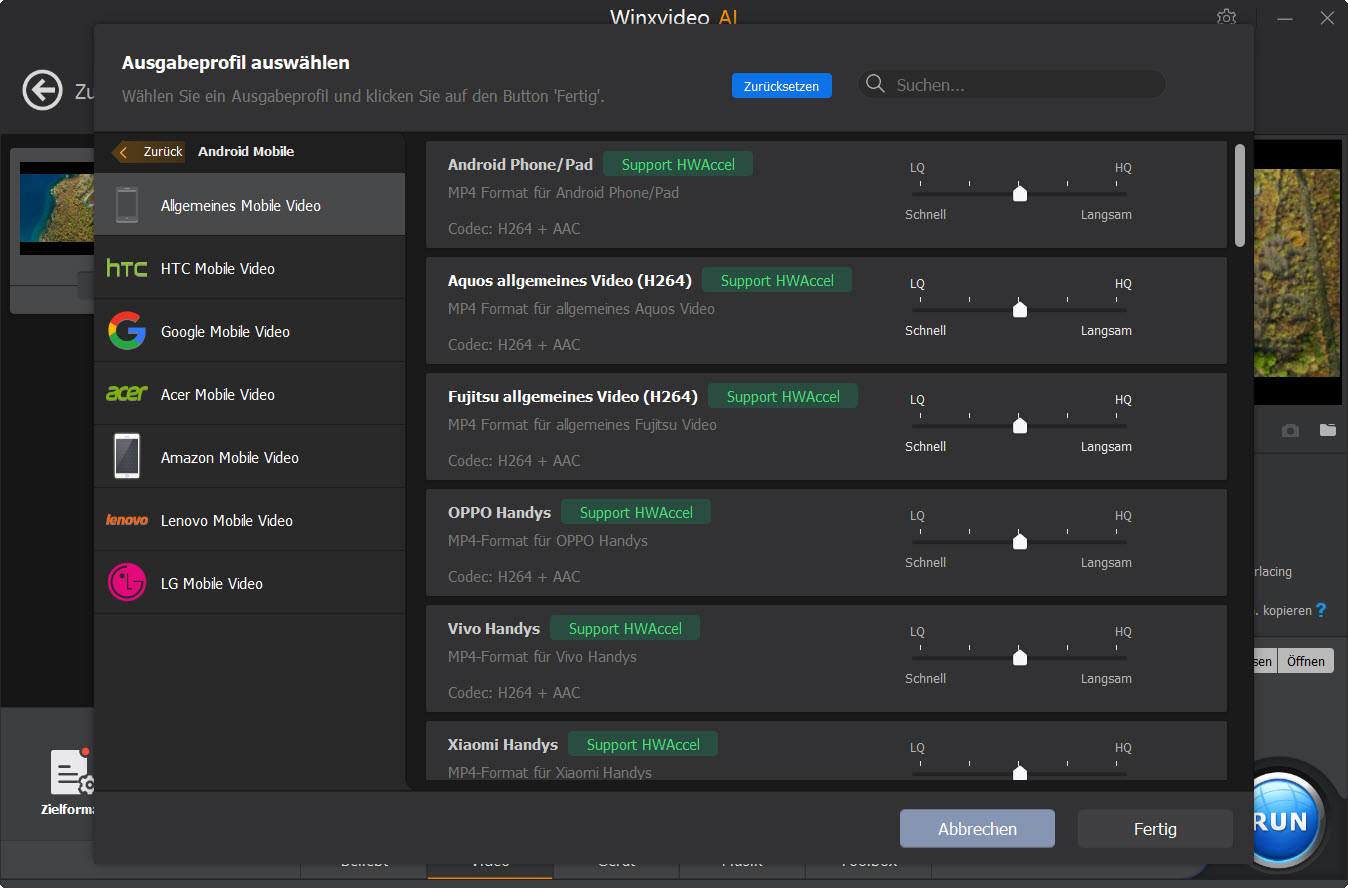This screenshot has height=888, width=1348.
Task: Reset profile with Zurücksetzen button
Action: (x=781, y=86)
